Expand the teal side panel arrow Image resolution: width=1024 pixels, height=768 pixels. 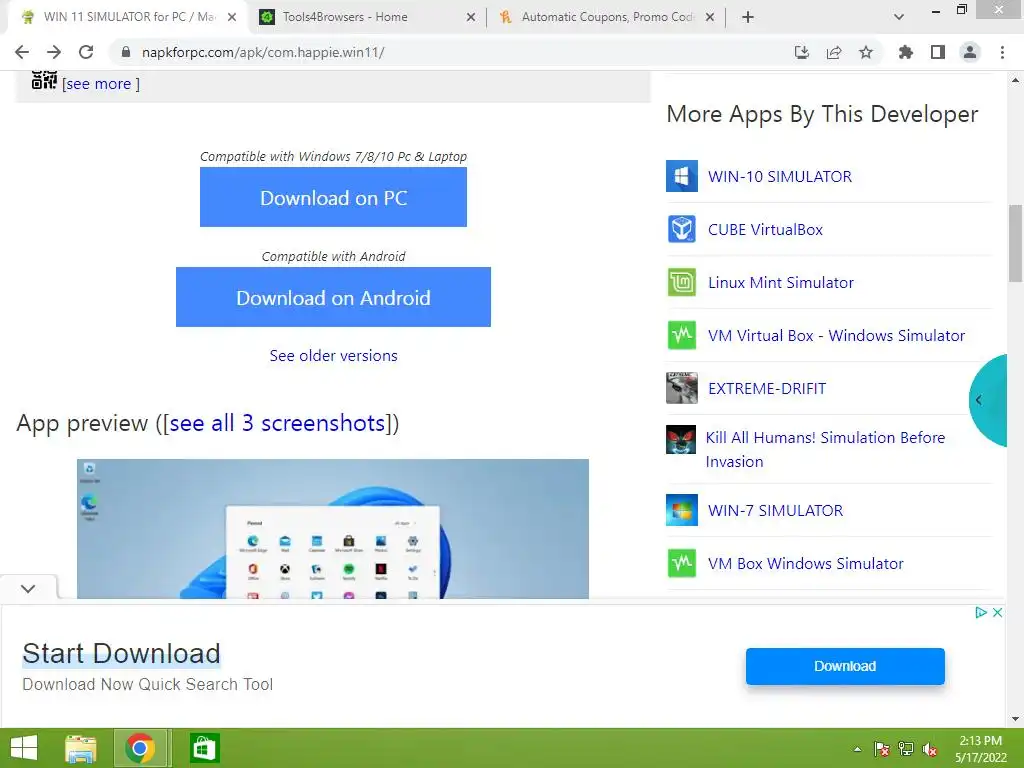coord(979,400)
